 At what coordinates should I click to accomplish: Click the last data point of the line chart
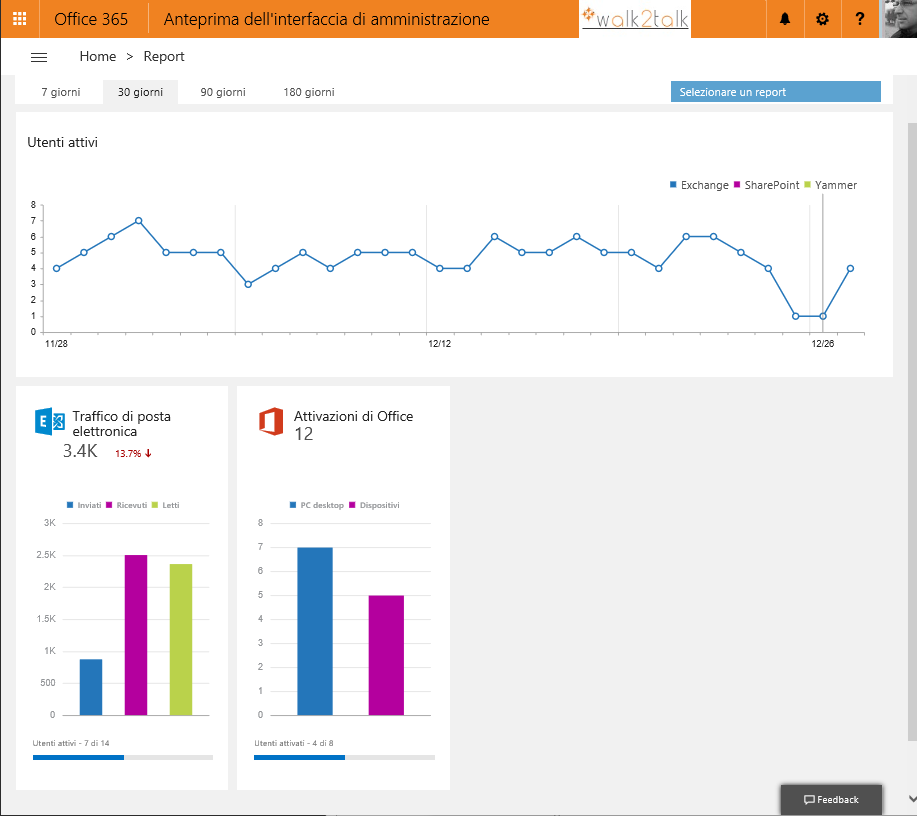(x=850, y=268)
